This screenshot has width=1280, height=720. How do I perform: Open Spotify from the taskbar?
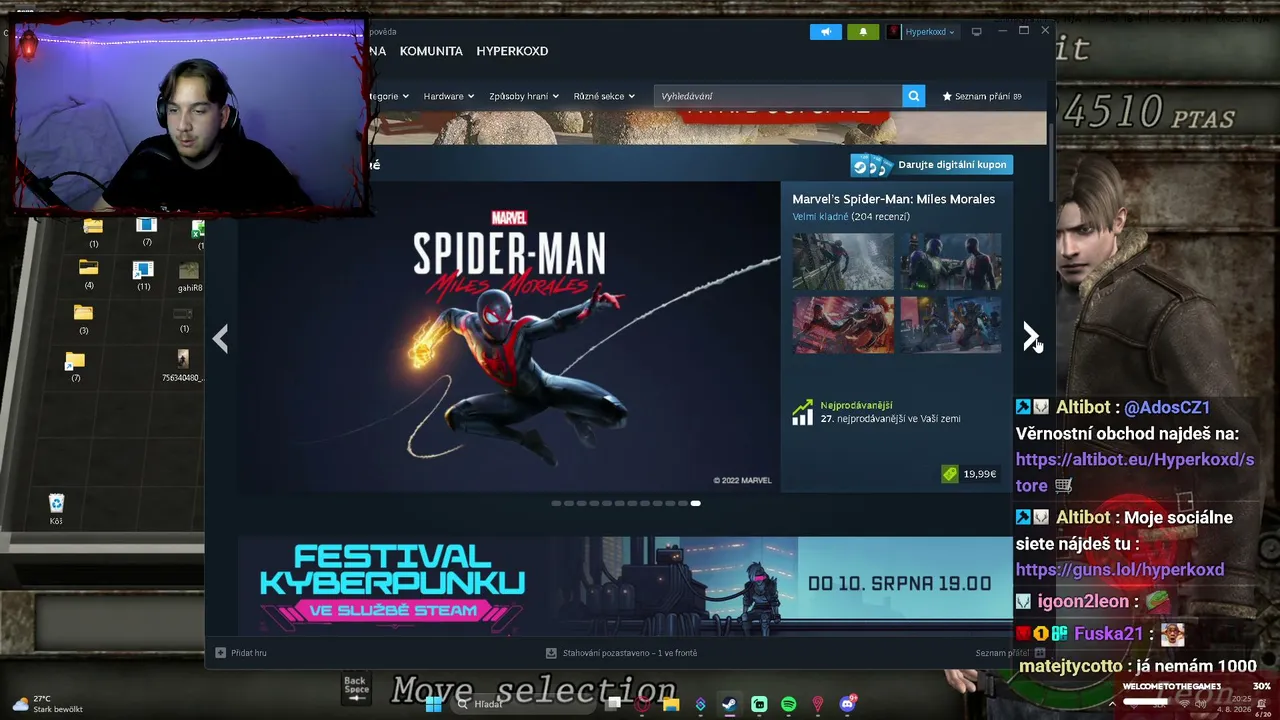click(x=788, y=704)
